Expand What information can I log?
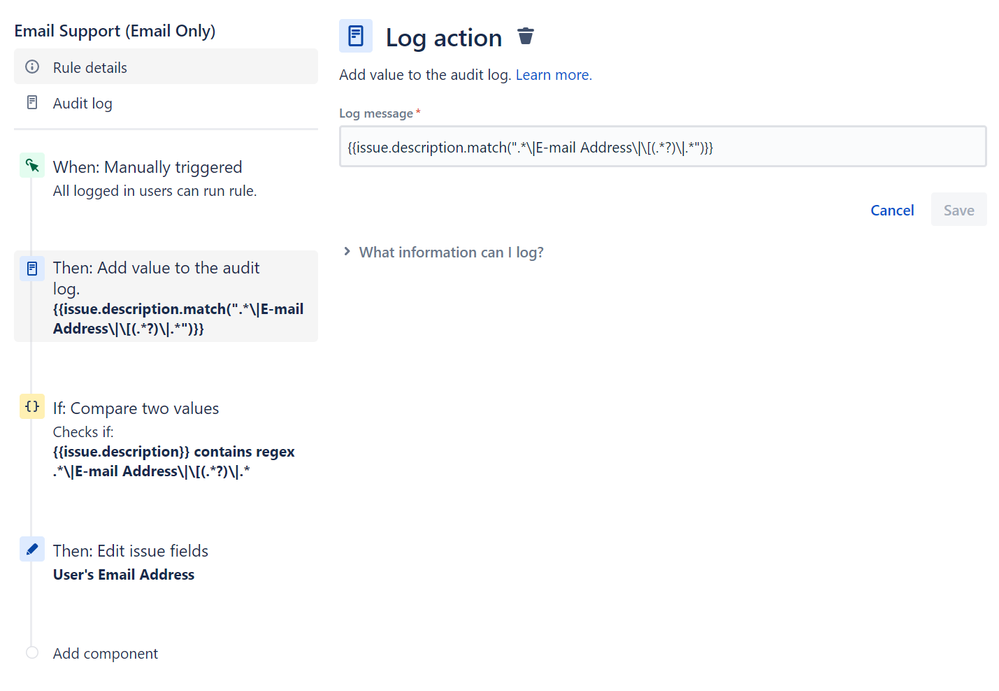Screen dimensions: 999x691 (x=444, y=252)
